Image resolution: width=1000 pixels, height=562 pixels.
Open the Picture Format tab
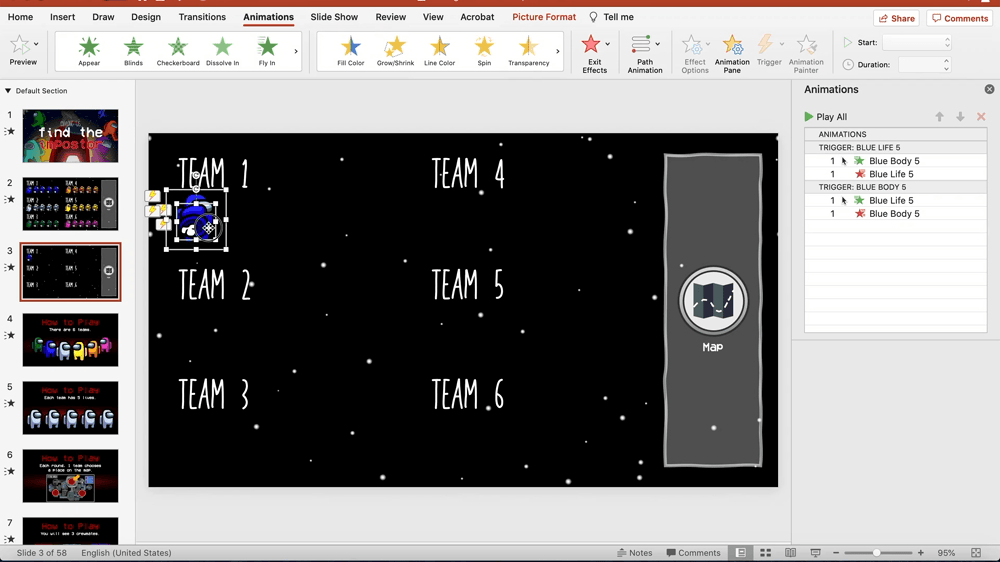coord(544,17)
